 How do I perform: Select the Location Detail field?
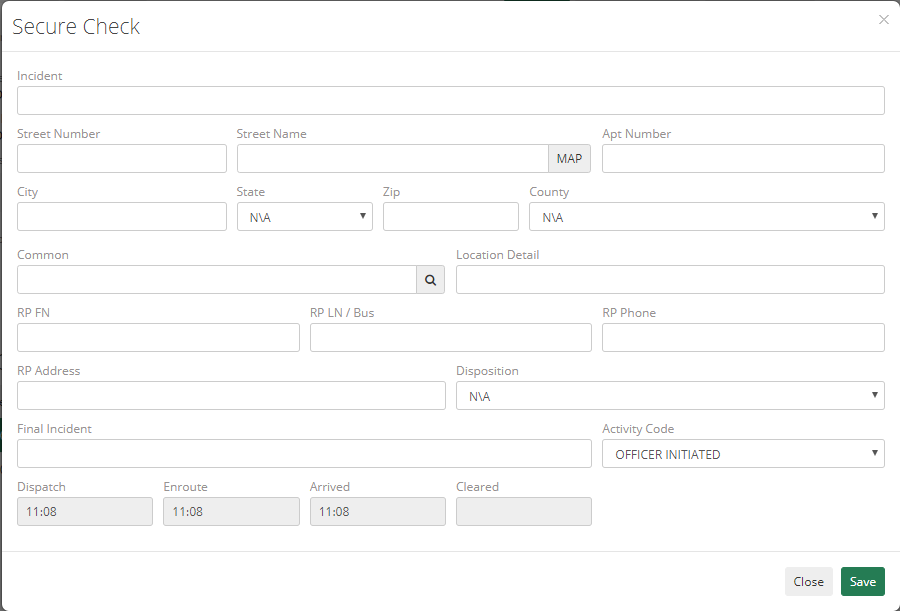pos(670,280)
